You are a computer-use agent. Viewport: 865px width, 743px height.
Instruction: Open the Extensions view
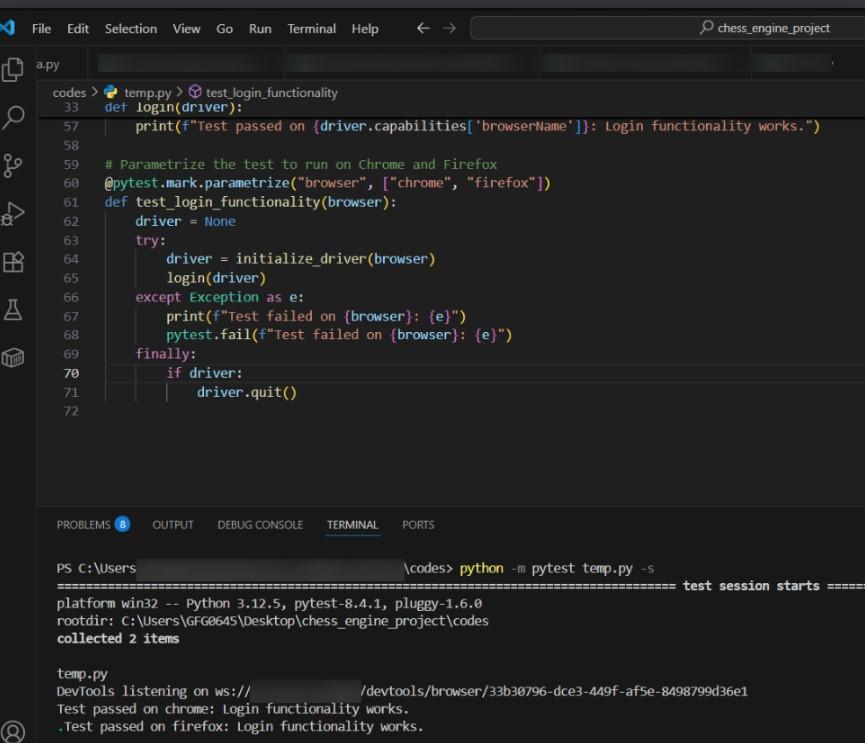pyautogui.click(x=14, y=262)
